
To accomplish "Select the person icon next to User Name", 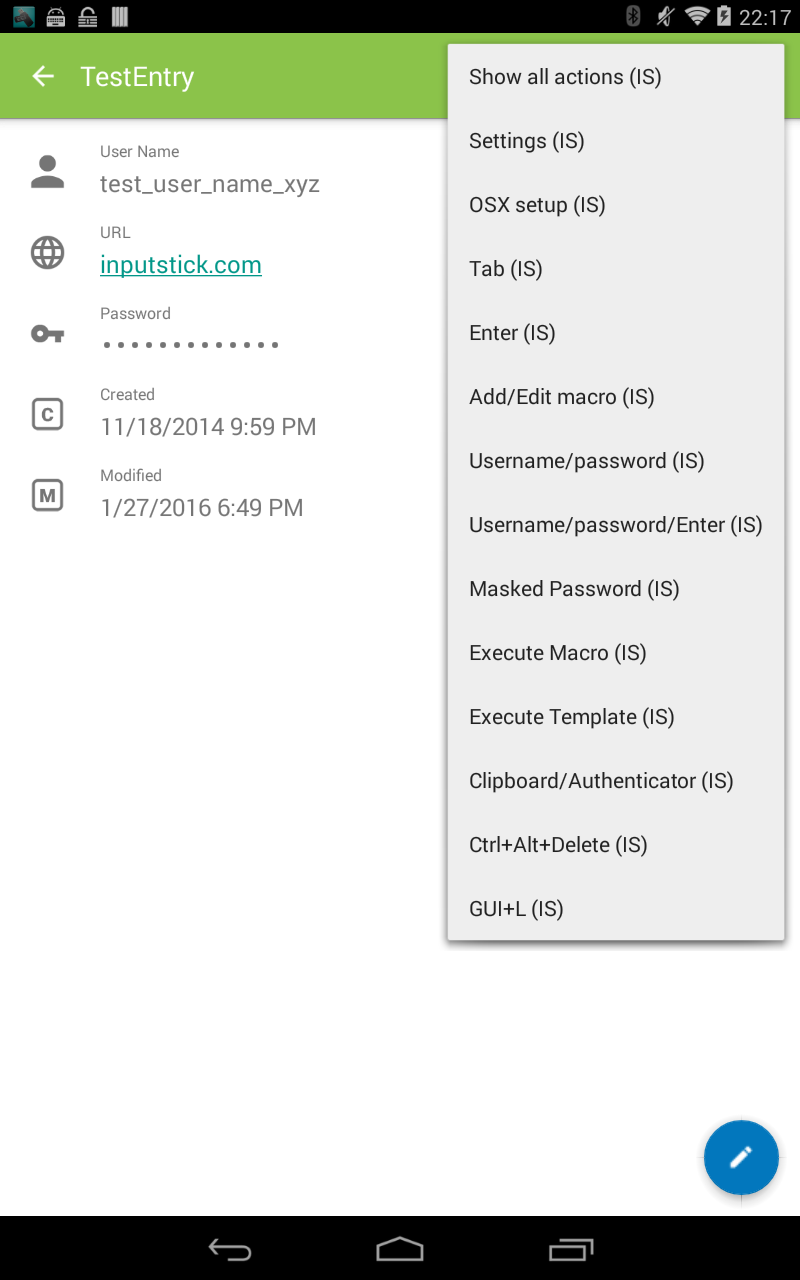I will click(x=47, y=170).
